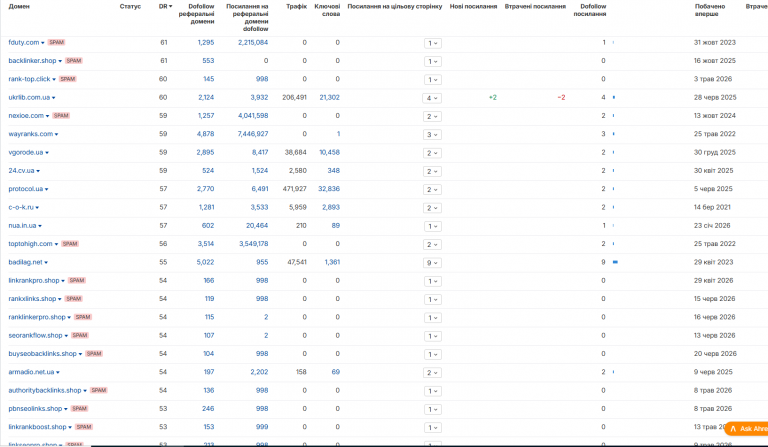
Task: Click the SPAM tag beside buyseobacklinks.shop
Action: 94,353
